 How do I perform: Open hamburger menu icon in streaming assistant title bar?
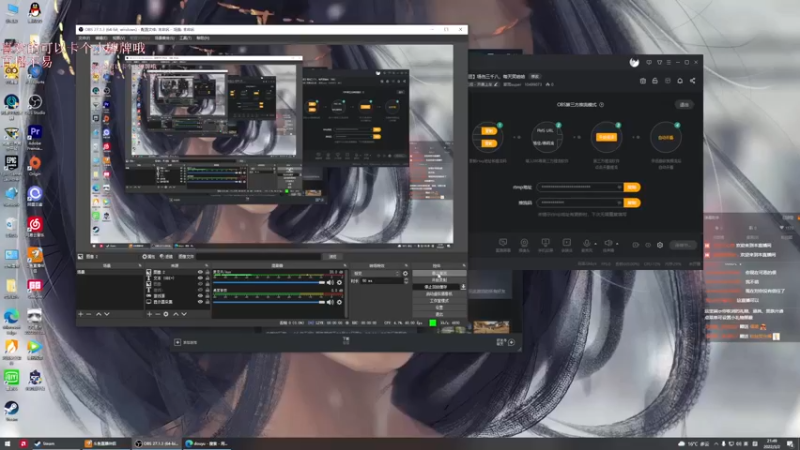point(669,62)
